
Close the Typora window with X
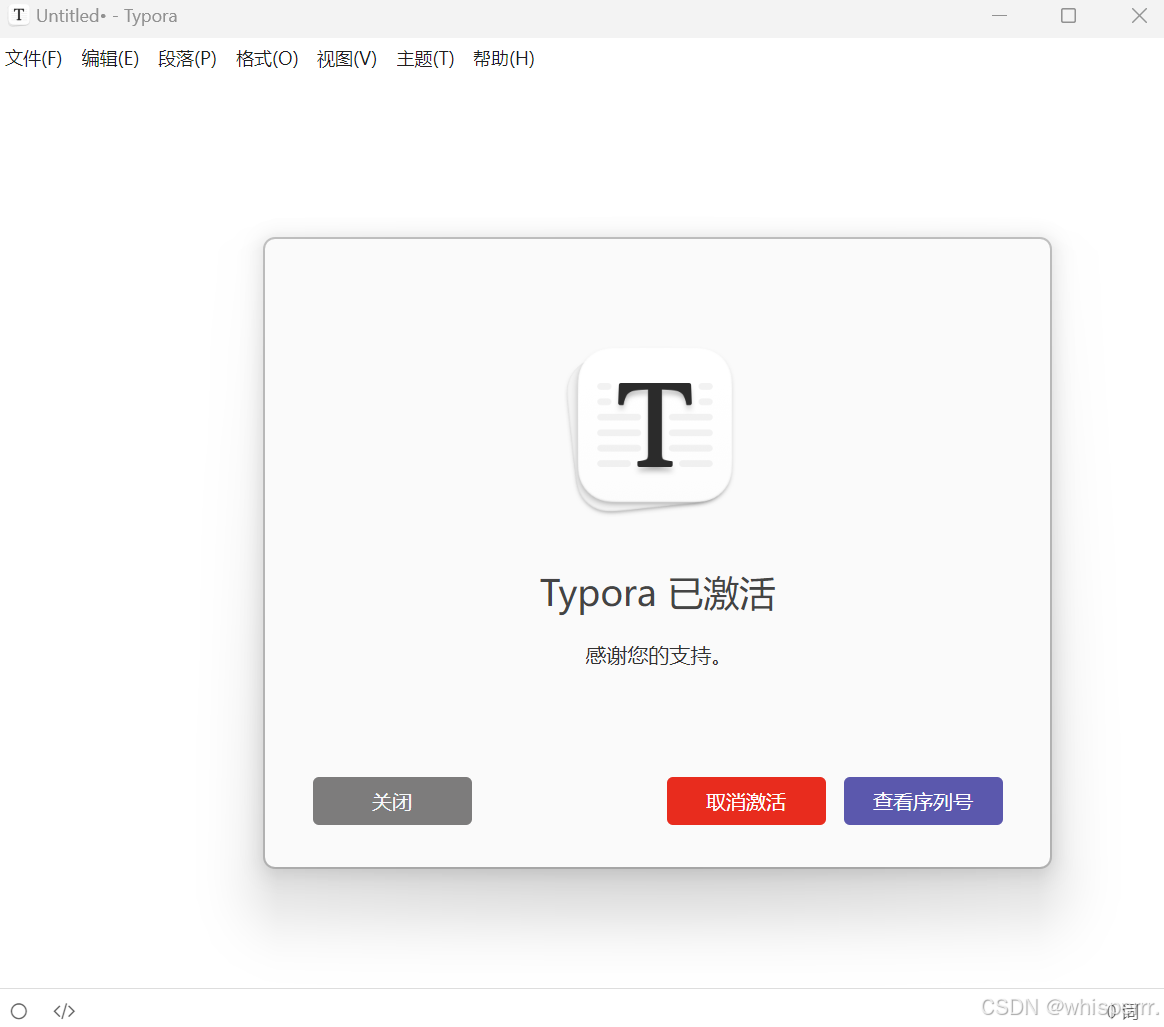coord(1139,16)
